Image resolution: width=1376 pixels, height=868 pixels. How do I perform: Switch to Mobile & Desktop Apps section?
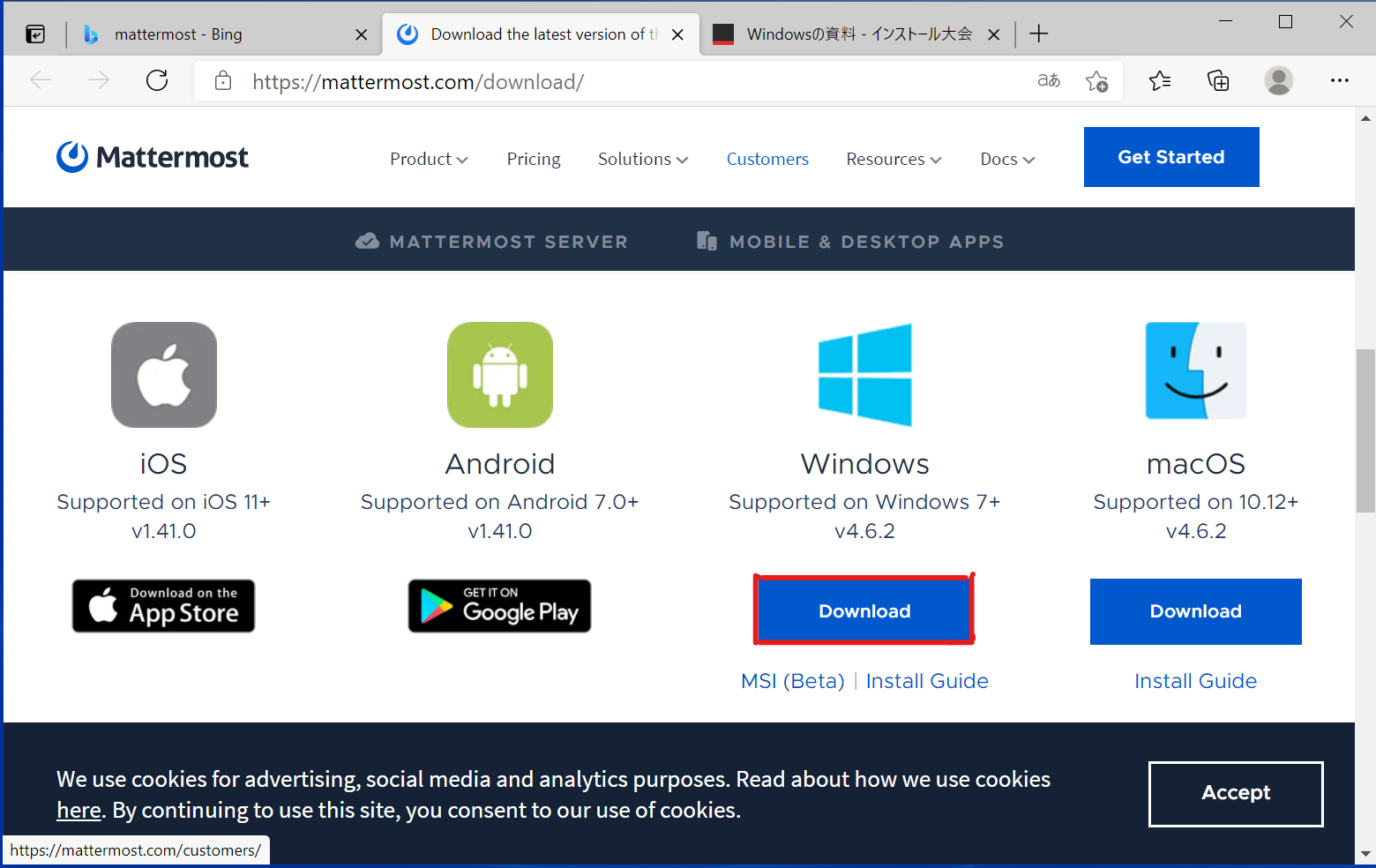(850, 242)
